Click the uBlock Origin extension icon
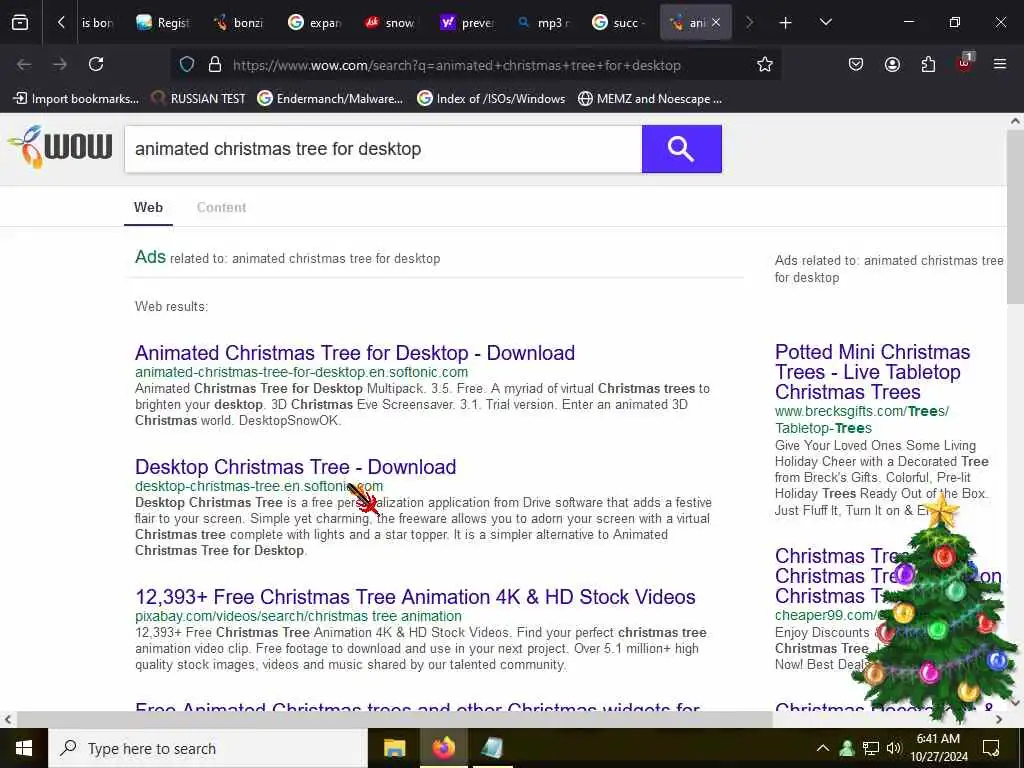Image resolution: width=1024 pixels, height=768 pixels. tap(965, 63)
